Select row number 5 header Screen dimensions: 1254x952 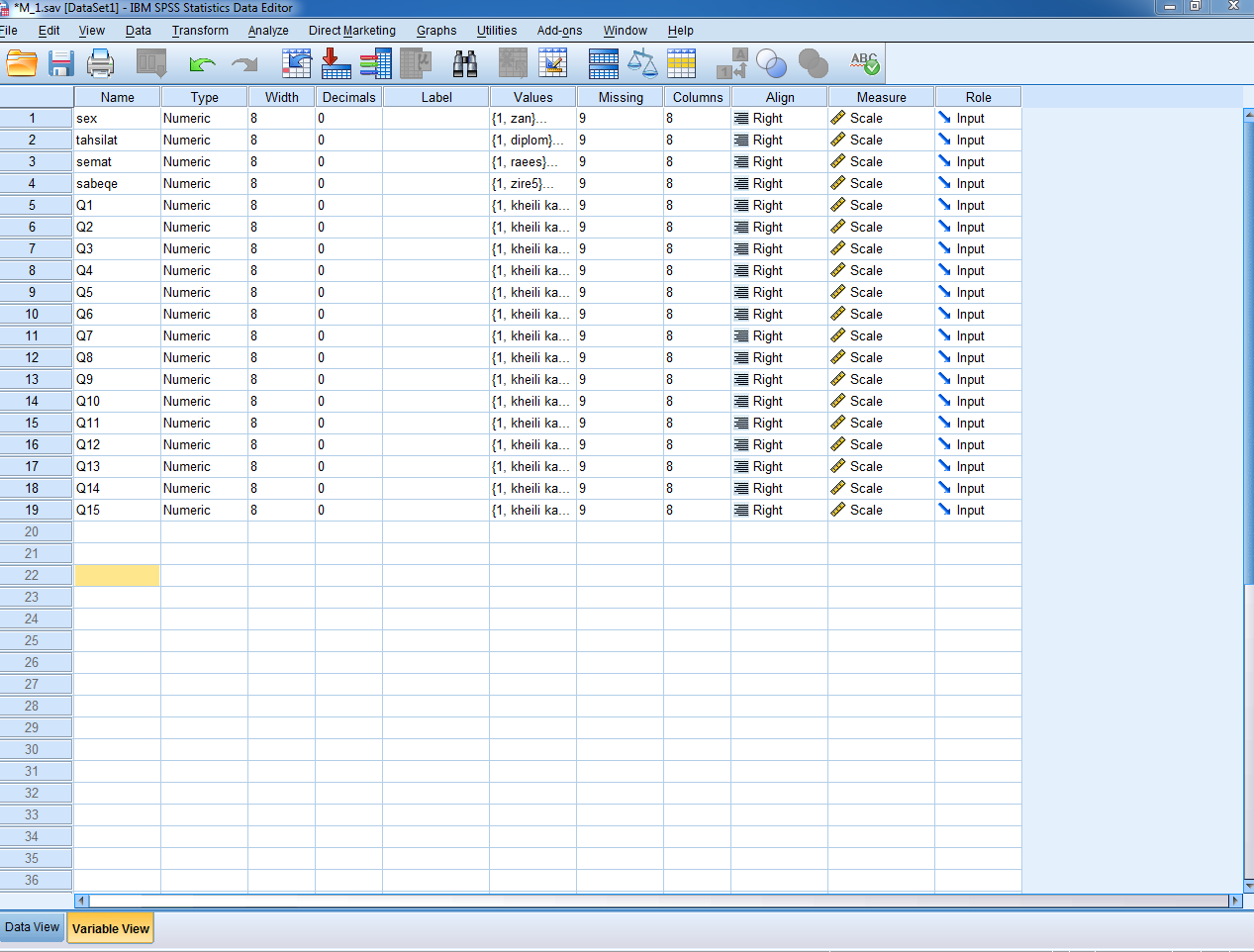(x=37, y=205)
